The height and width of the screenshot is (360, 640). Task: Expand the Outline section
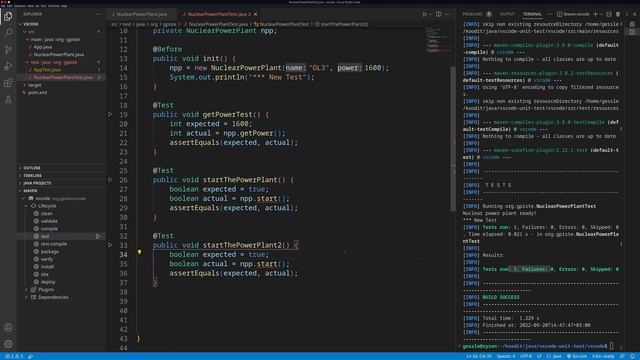point(31,168)
